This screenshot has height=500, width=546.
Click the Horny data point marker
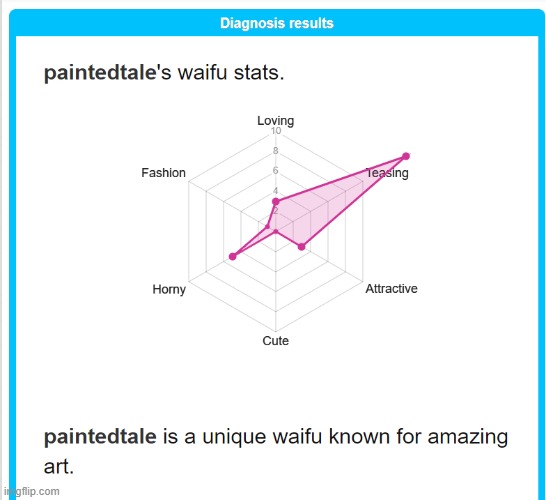(233, 256)
